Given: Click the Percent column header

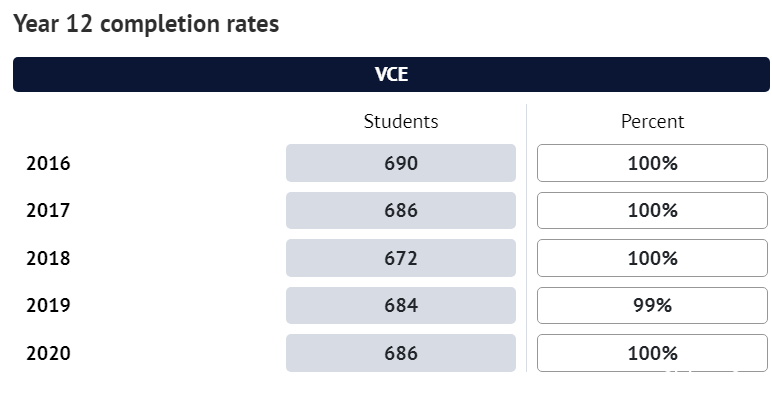Looking at the screenshot, I should pos(652,122).
